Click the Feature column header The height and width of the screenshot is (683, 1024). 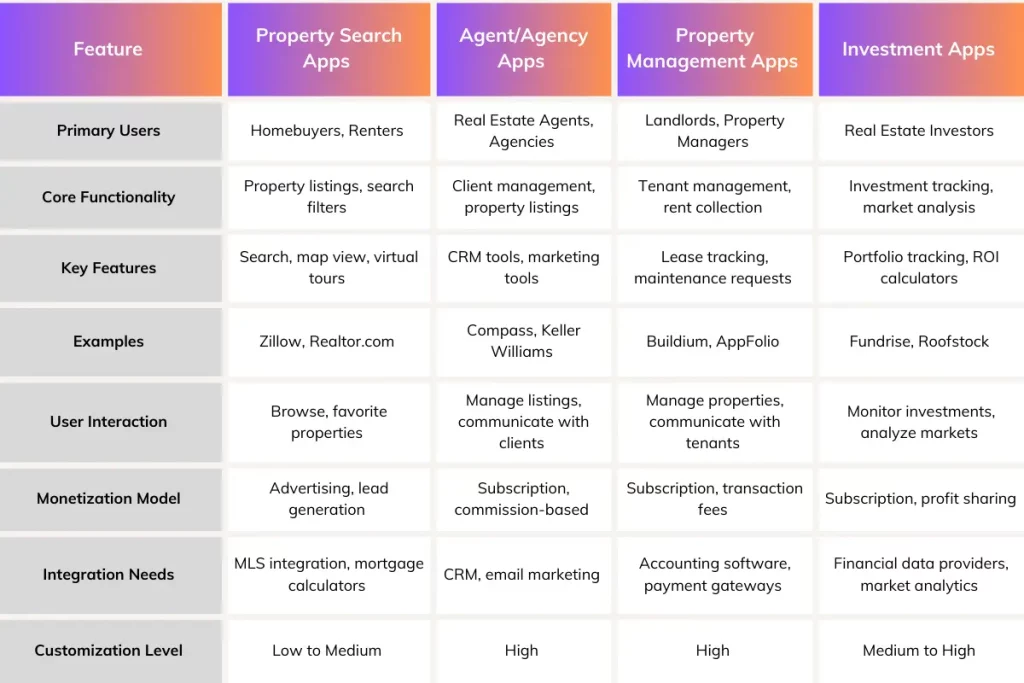point(108,49)
